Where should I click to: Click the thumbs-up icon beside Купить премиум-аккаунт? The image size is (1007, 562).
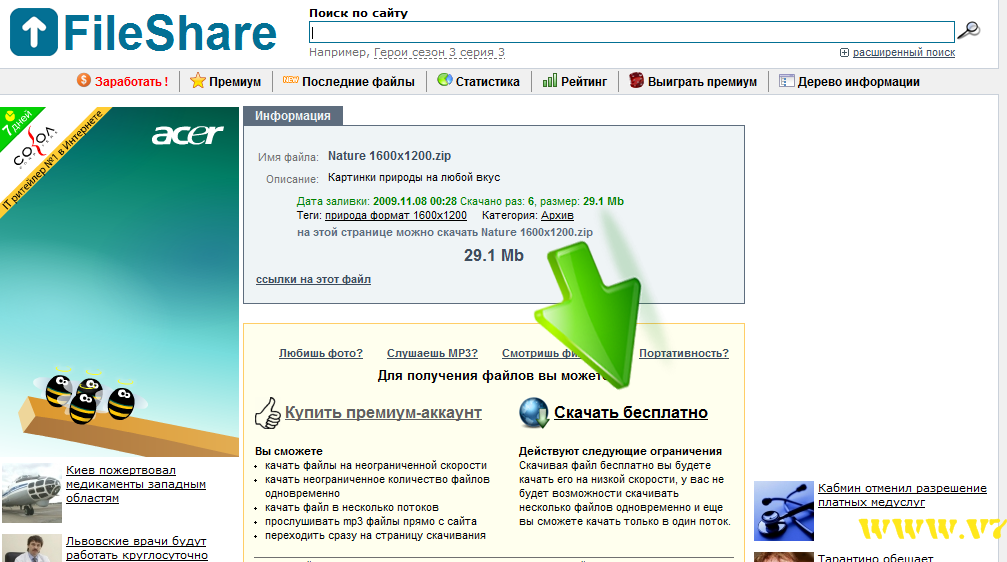click(267, 412)
